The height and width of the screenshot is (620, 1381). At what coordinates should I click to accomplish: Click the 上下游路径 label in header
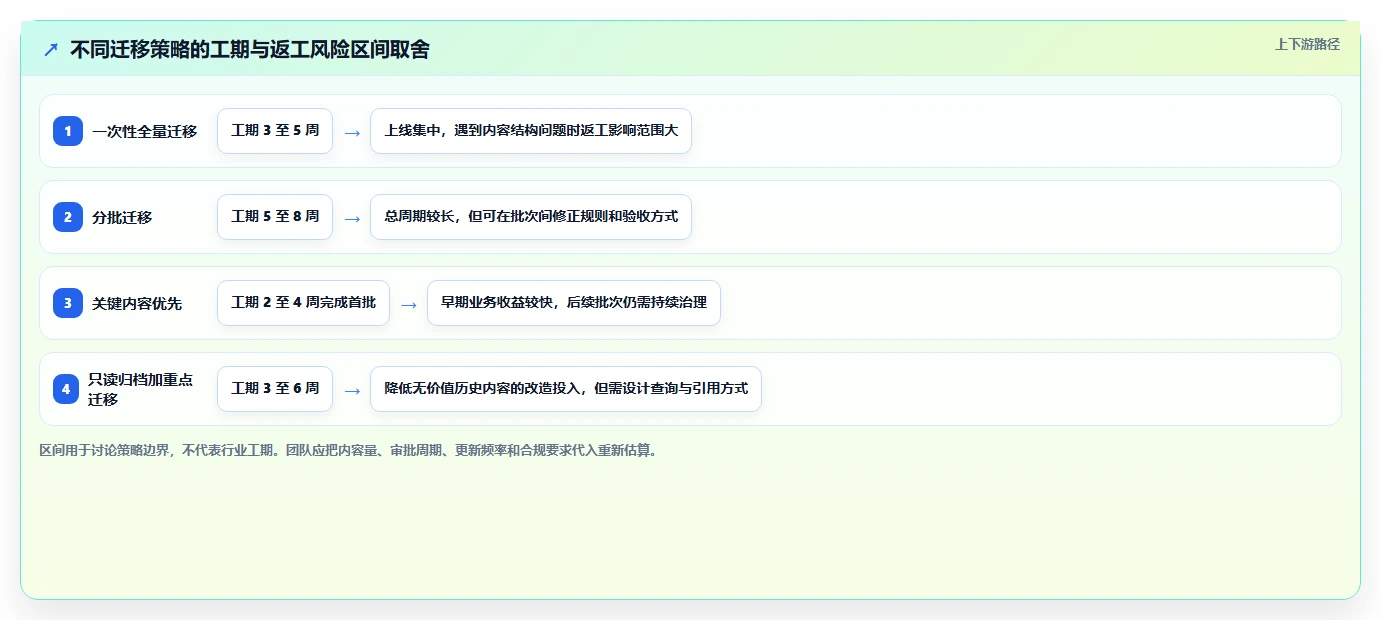(x=1307, y=44)
